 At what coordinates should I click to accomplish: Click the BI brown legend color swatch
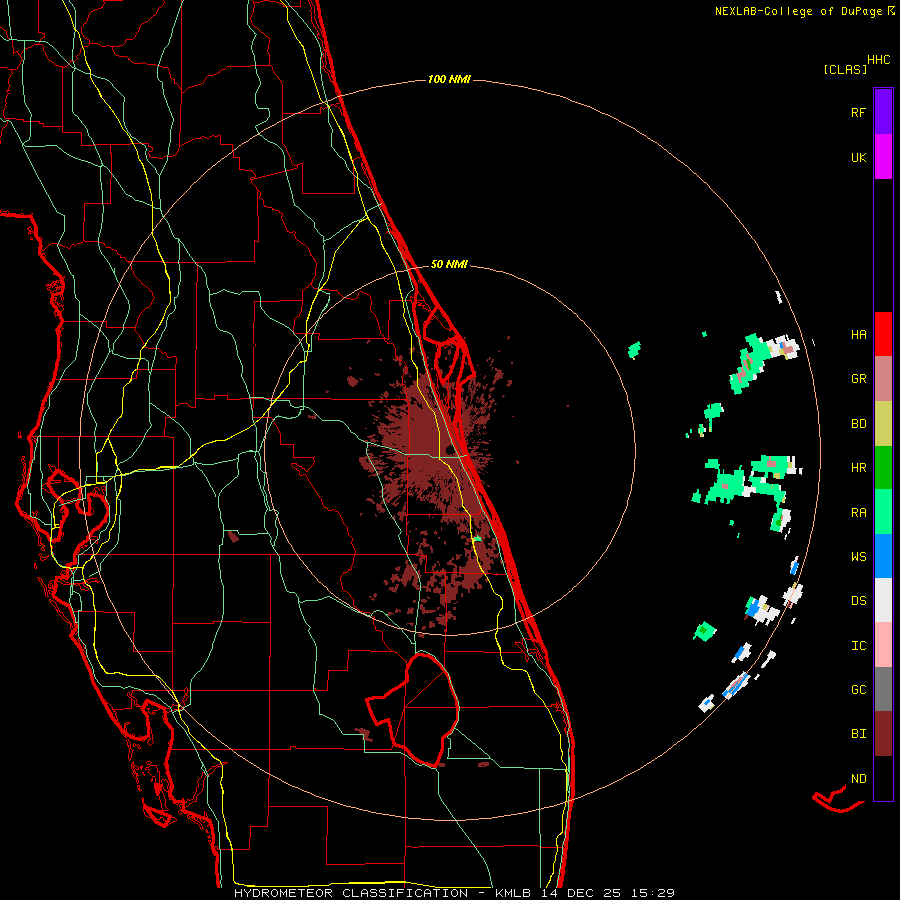(883, 734)
